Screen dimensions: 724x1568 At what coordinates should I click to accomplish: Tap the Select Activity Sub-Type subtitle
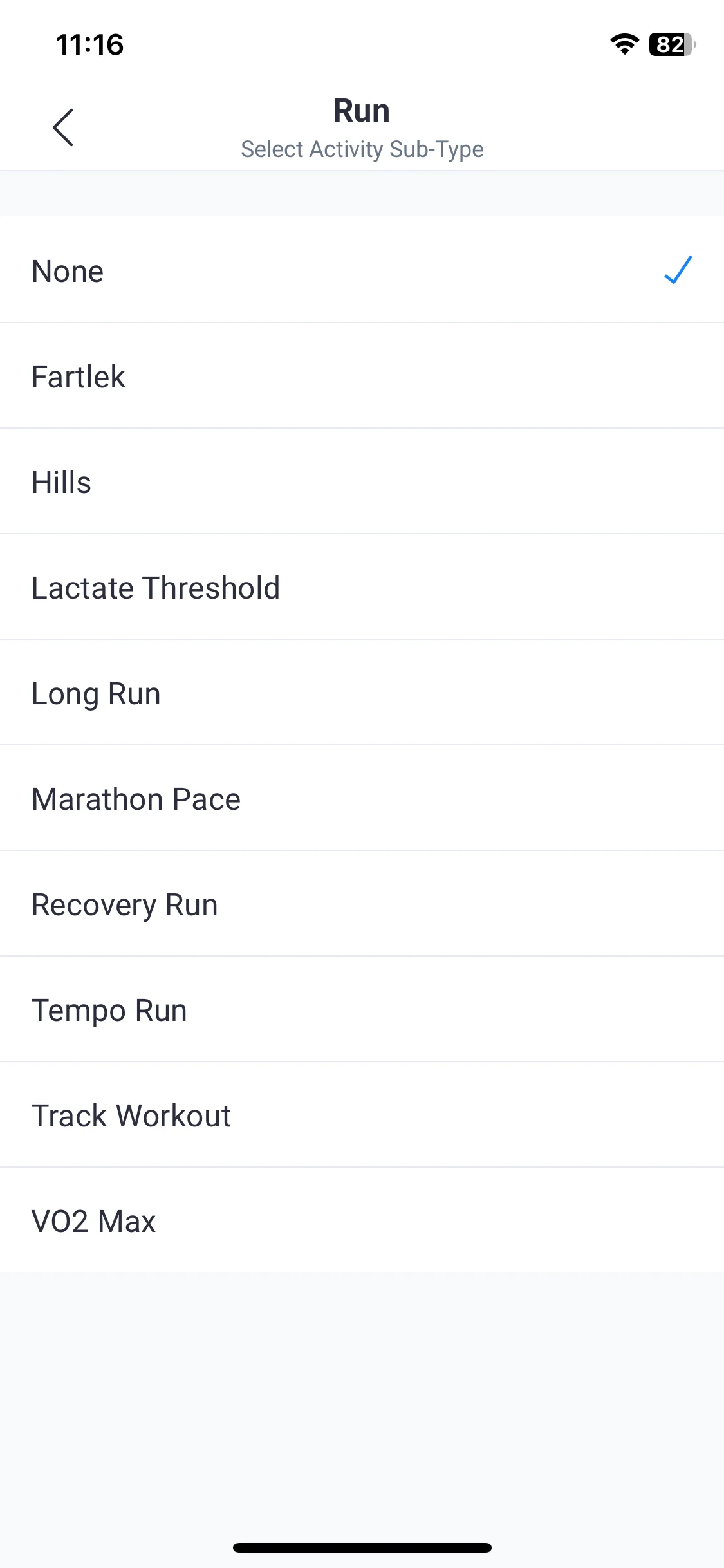[x=362, y=149]
